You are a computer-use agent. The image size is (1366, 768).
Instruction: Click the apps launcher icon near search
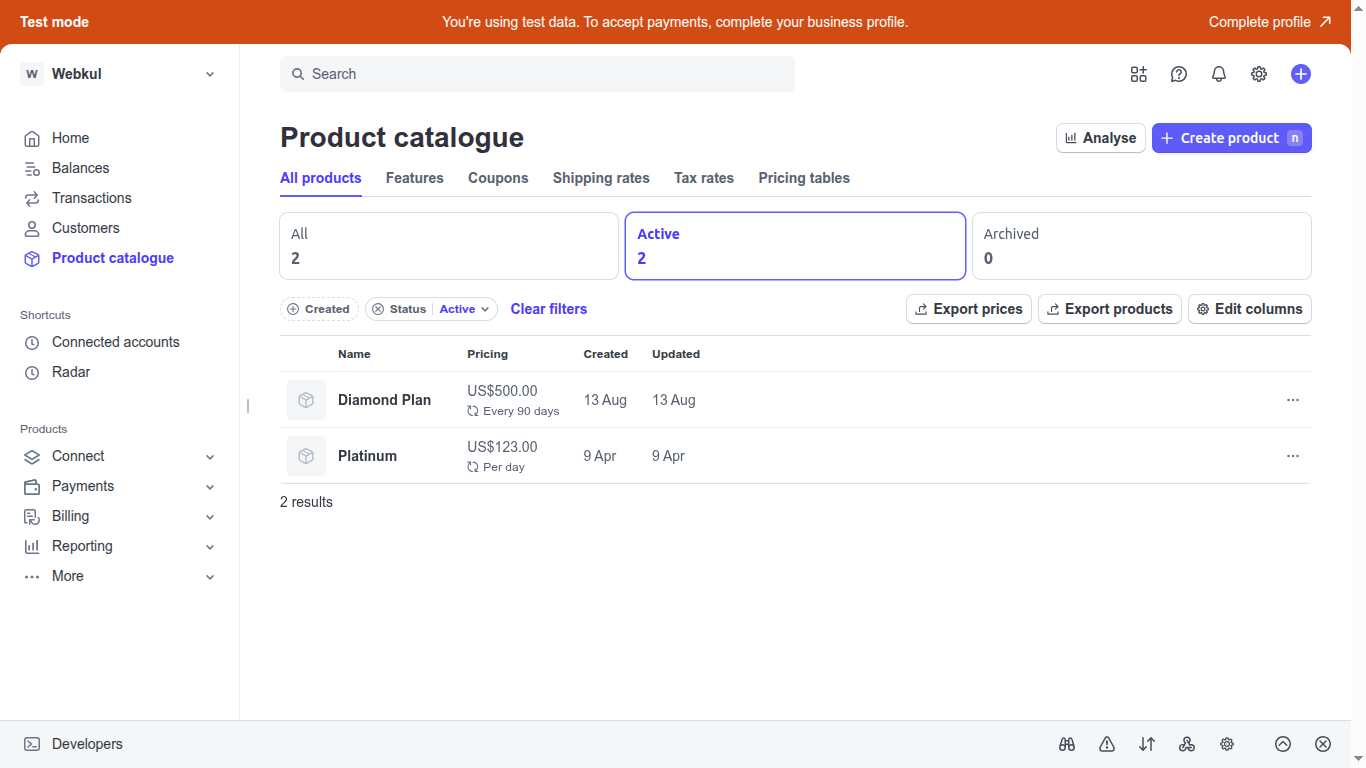click(1138, 74)
